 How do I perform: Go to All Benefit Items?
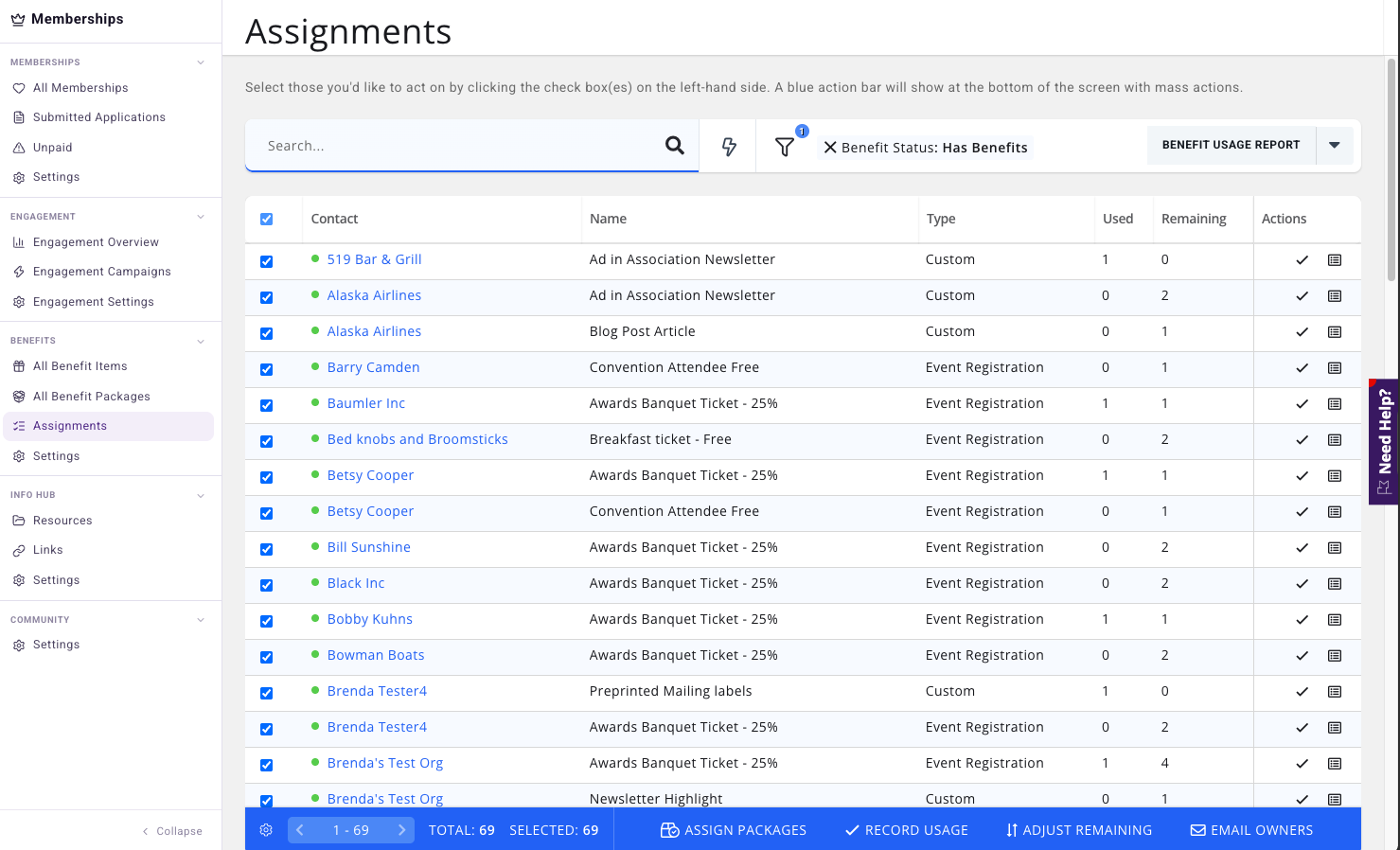coord(80,366)
